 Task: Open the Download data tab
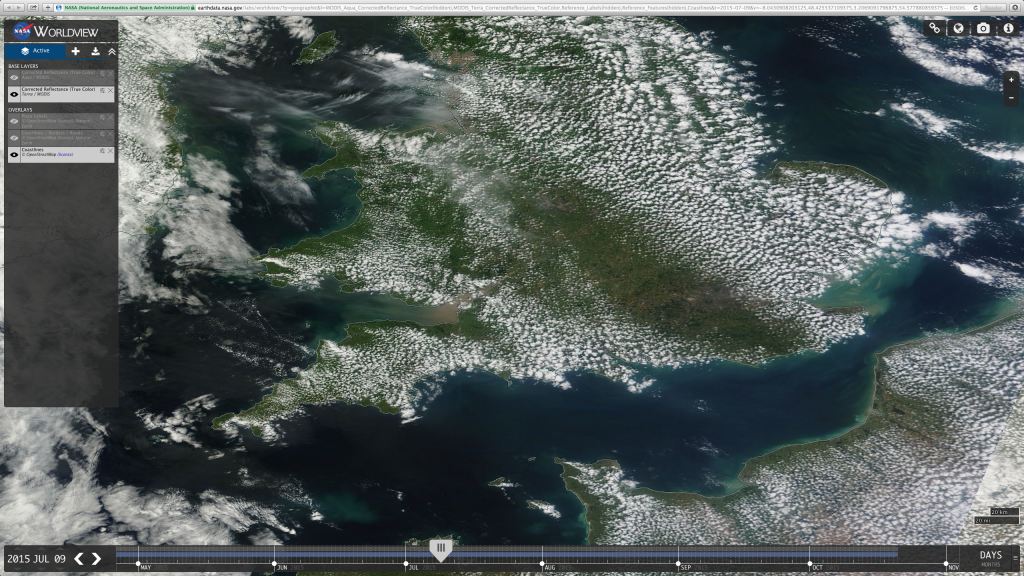pos(95,51)
